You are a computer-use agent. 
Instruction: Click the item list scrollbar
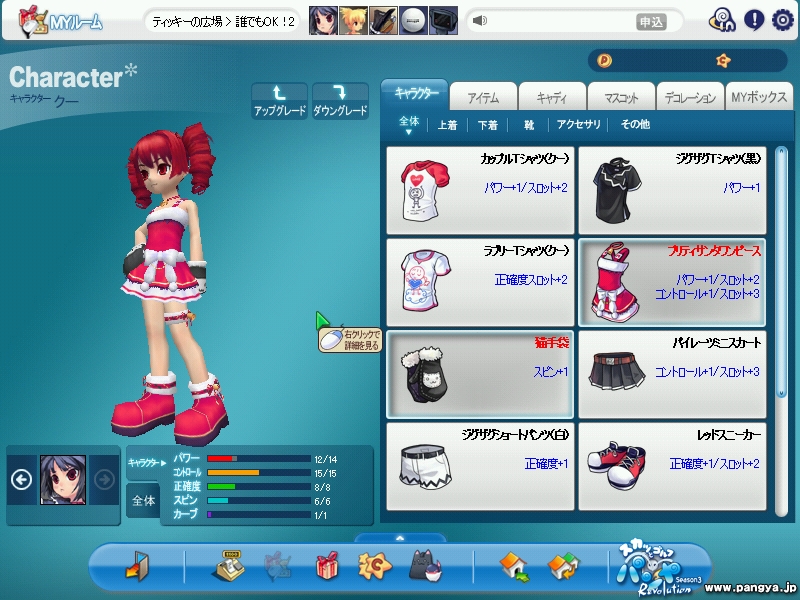tap(781, 272)
